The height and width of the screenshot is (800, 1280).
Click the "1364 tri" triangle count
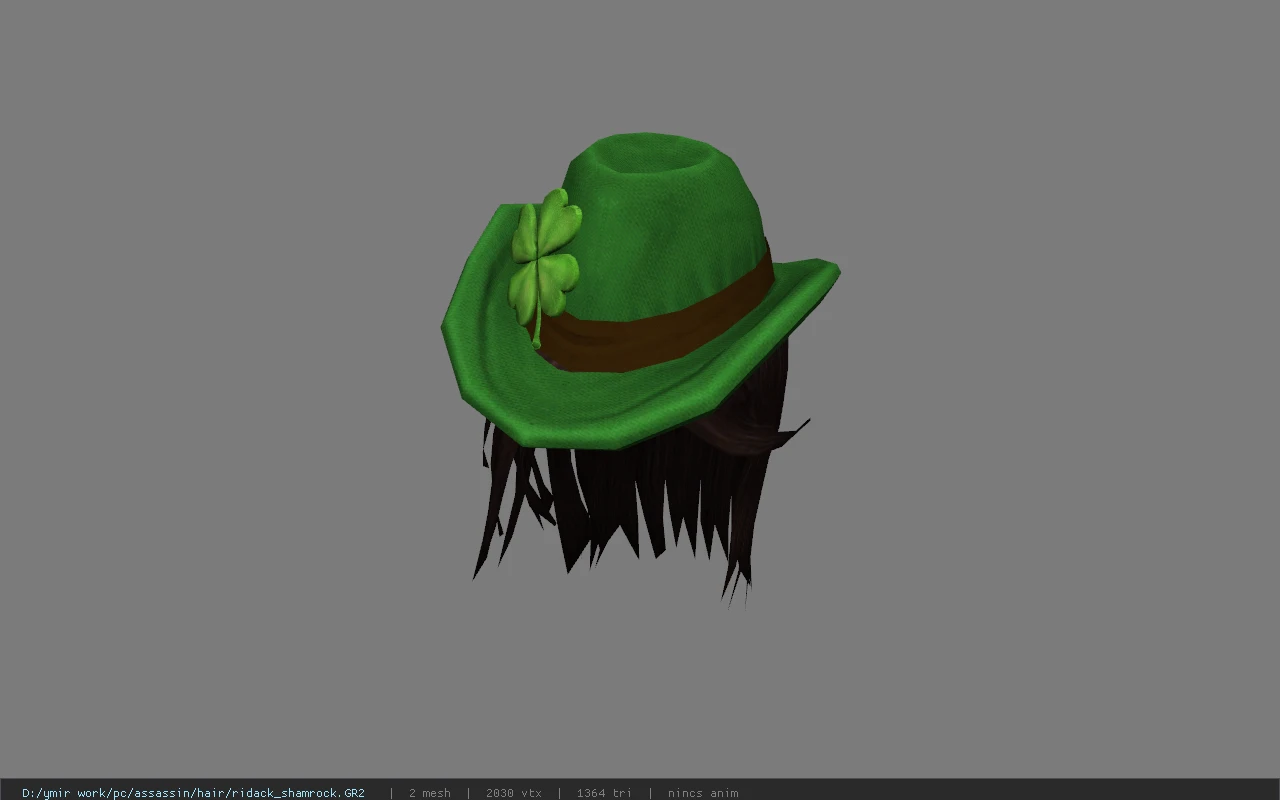[x=604, y=793]
